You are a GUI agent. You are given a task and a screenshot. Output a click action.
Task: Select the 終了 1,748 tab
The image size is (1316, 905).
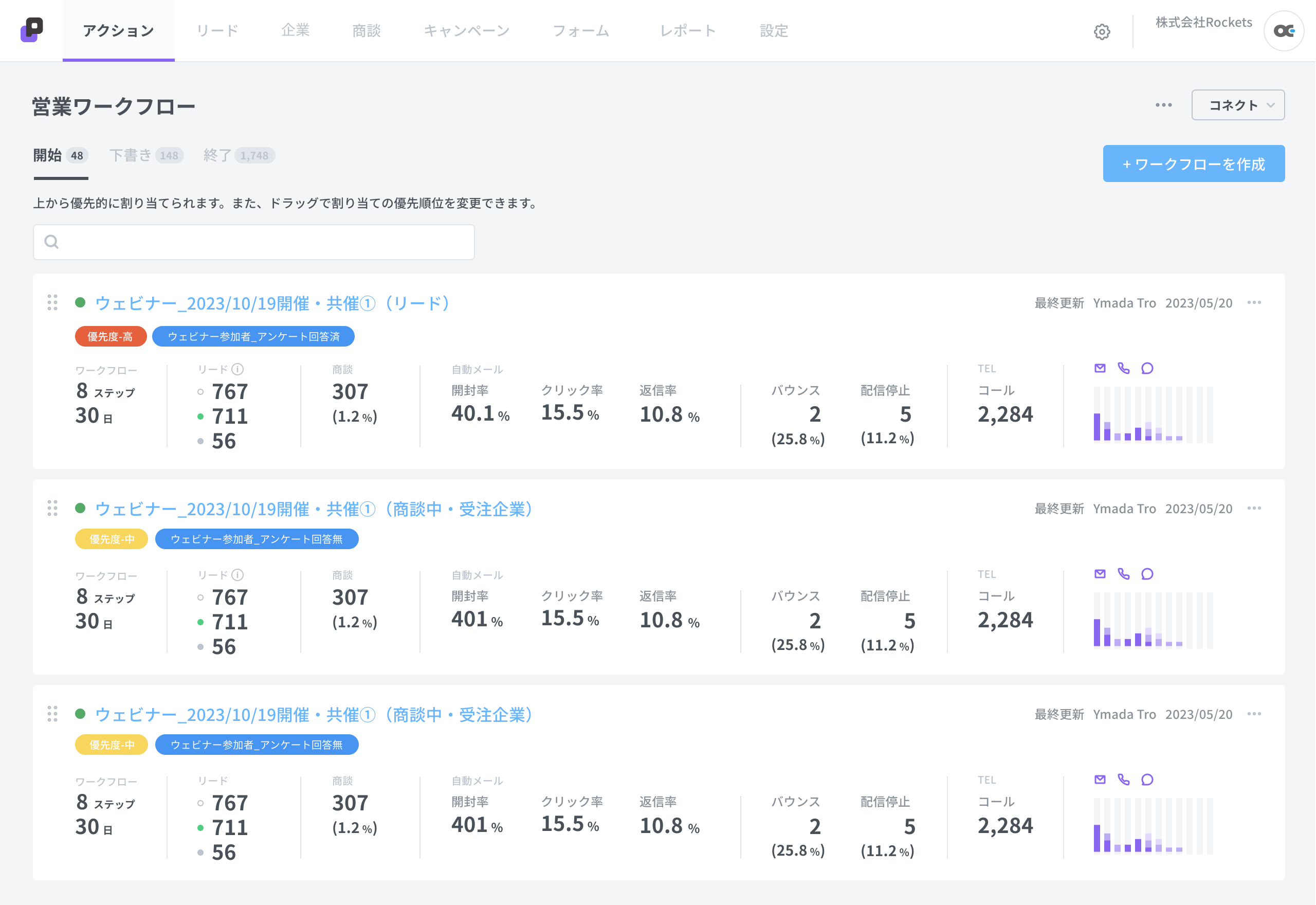tap(239, 155)
